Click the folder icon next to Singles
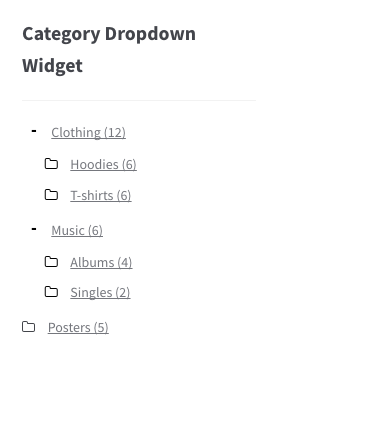Image resolution: width=391 pixels, height=437 pixels. [51, 292]
